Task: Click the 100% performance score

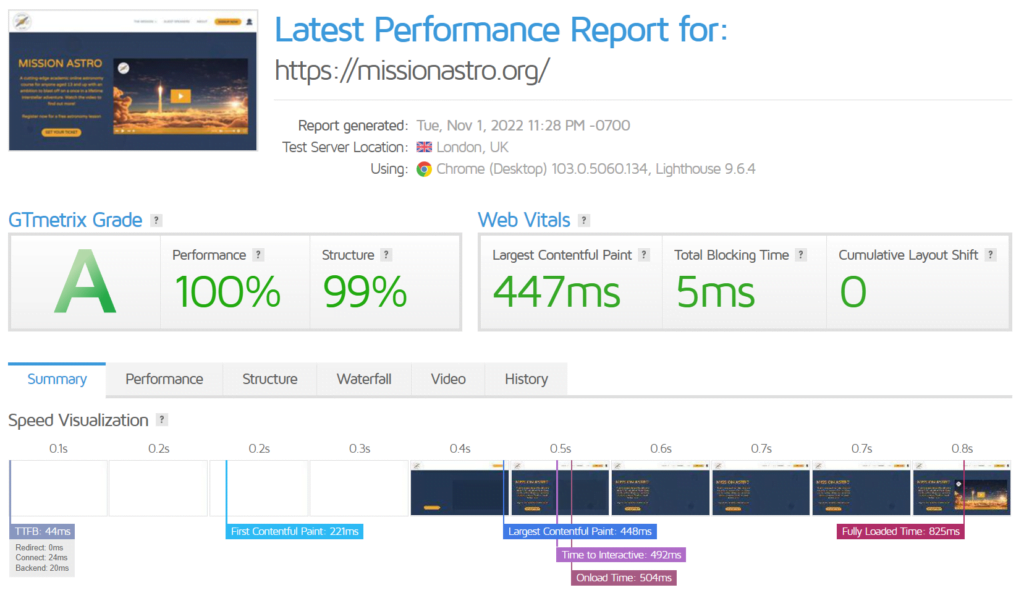Action: [227, 292]
